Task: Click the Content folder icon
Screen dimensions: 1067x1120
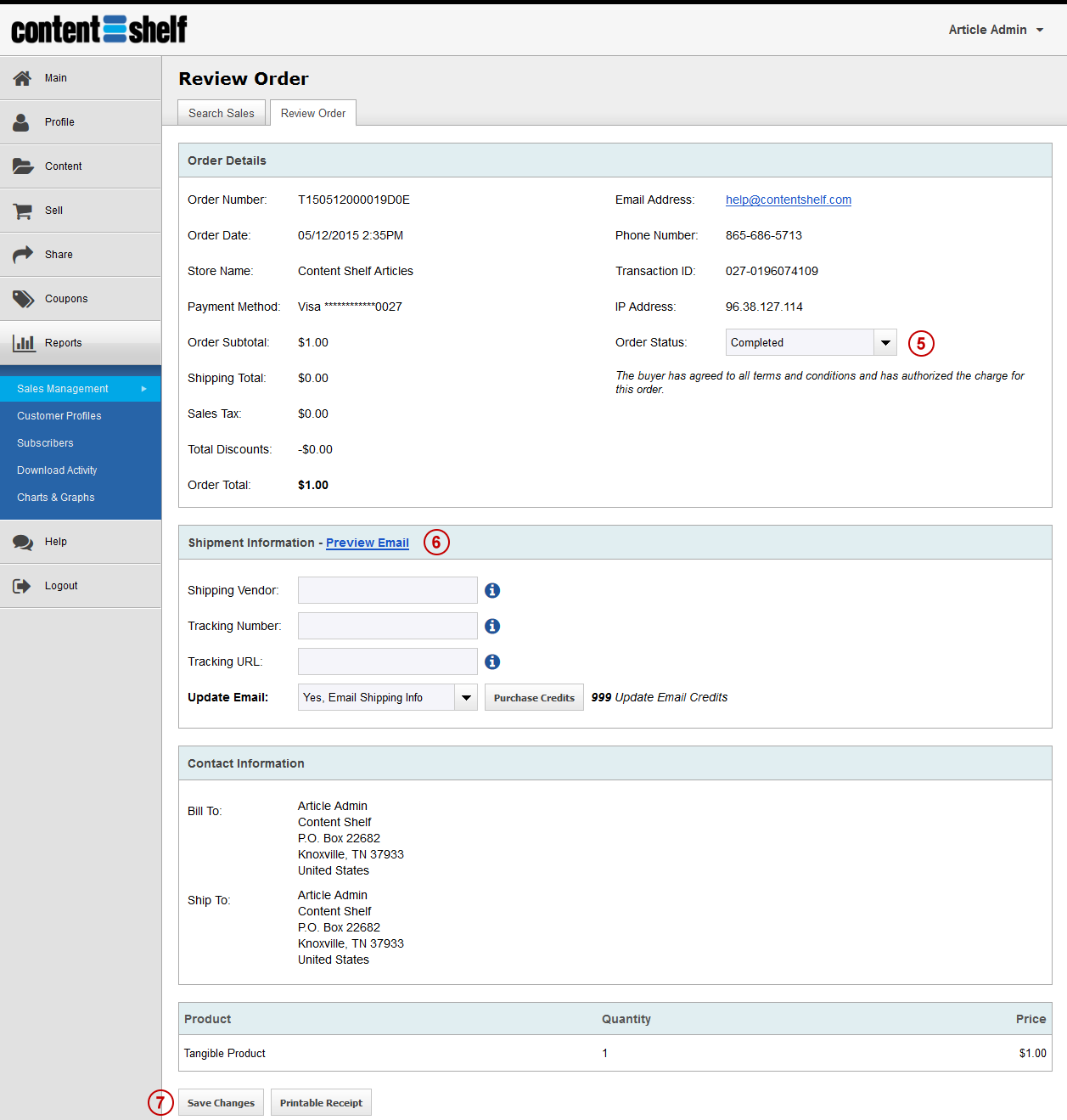Action: click(23, 166)
